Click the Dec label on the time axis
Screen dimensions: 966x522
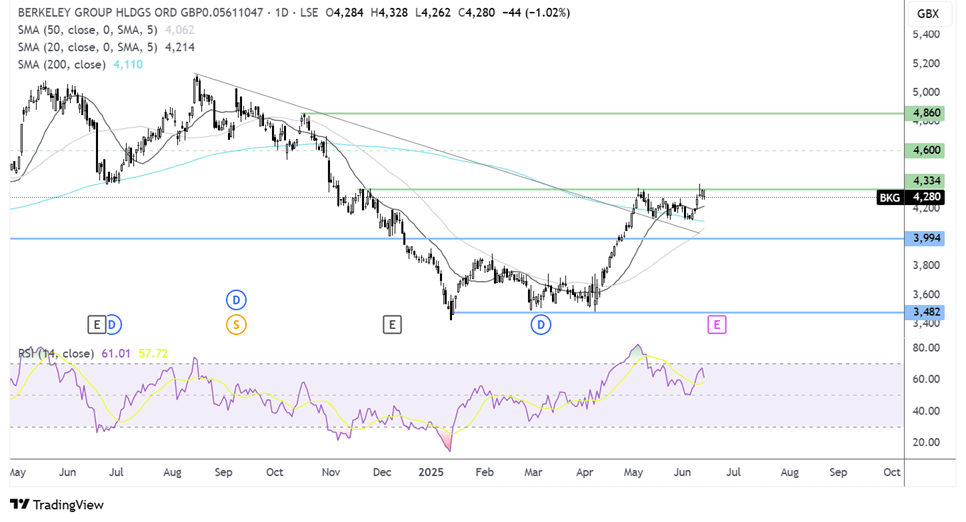pyautogui.click(x=382, y=472)
